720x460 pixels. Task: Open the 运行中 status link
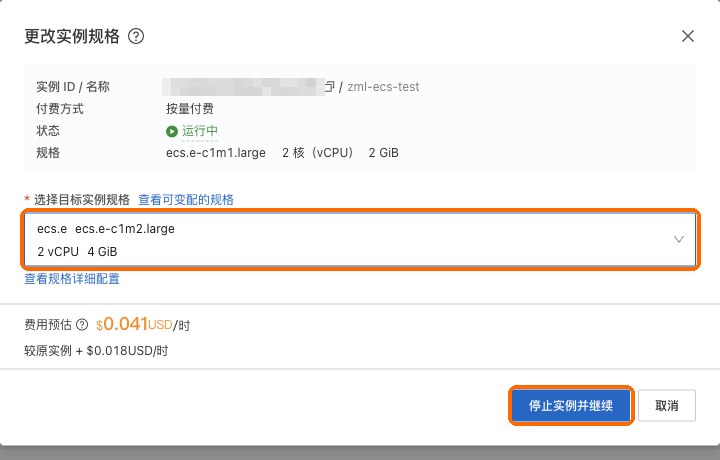[x=200, y=131]
